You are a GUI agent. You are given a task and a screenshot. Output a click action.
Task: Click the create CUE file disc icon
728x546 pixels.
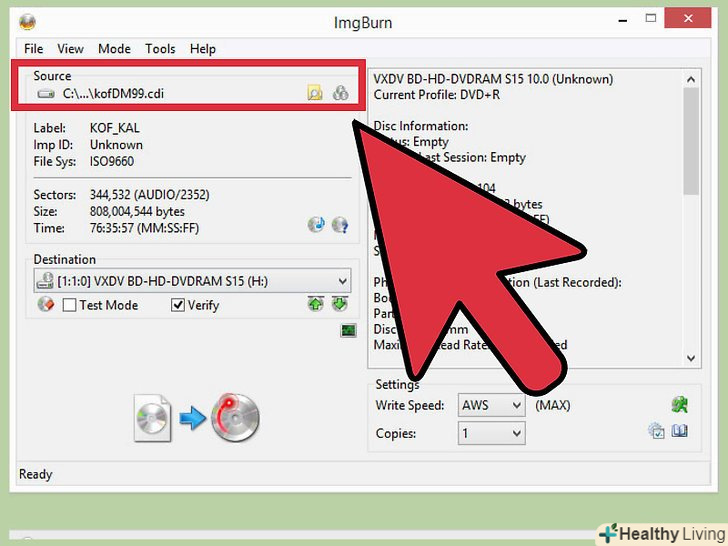pyautogui.click(x=340, y=93)
